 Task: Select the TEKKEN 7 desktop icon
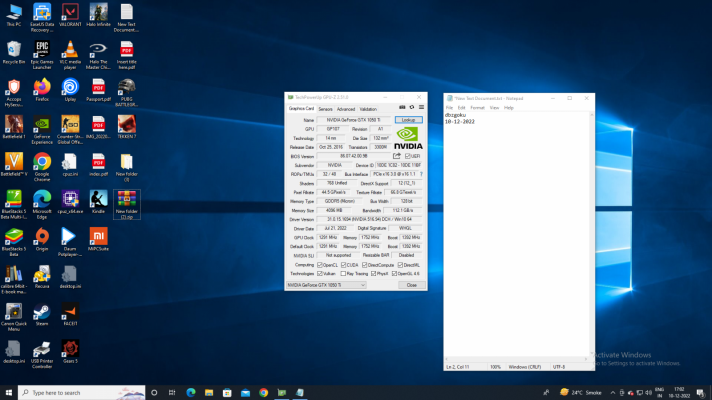[126, 127]
